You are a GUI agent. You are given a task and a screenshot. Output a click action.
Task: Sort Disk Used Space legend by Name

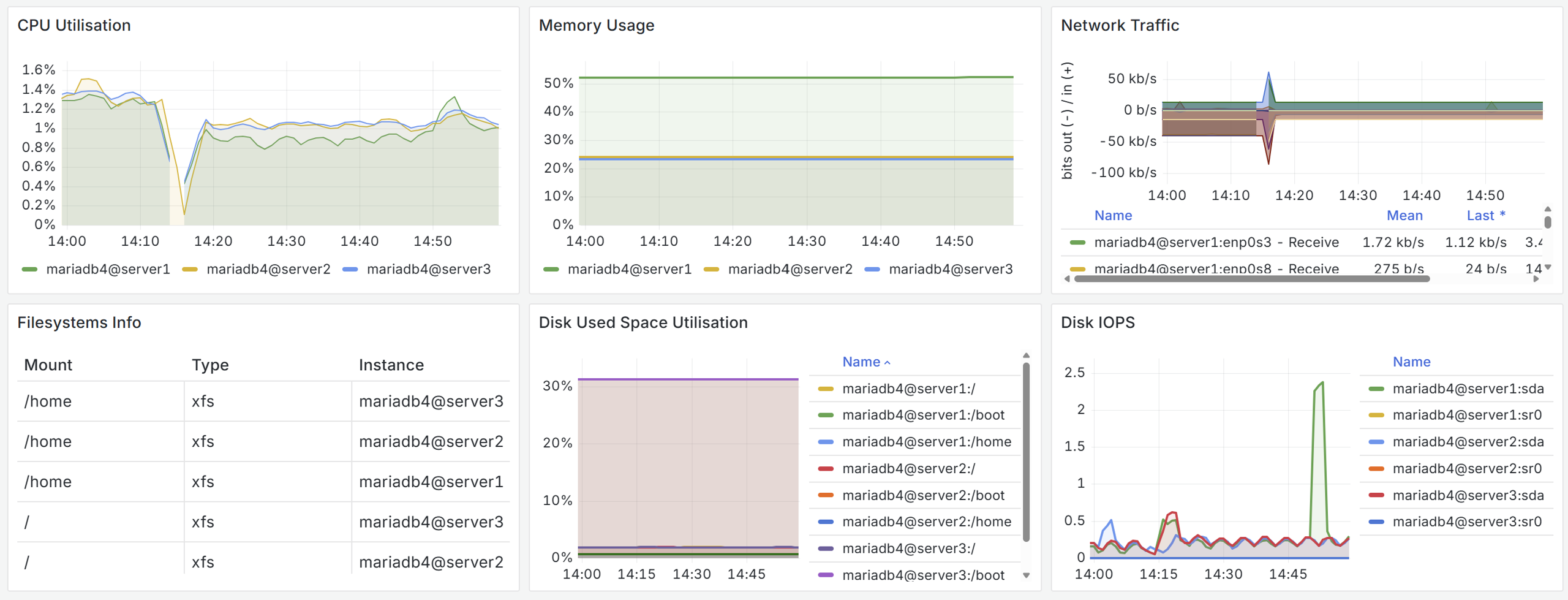[861, 362]
